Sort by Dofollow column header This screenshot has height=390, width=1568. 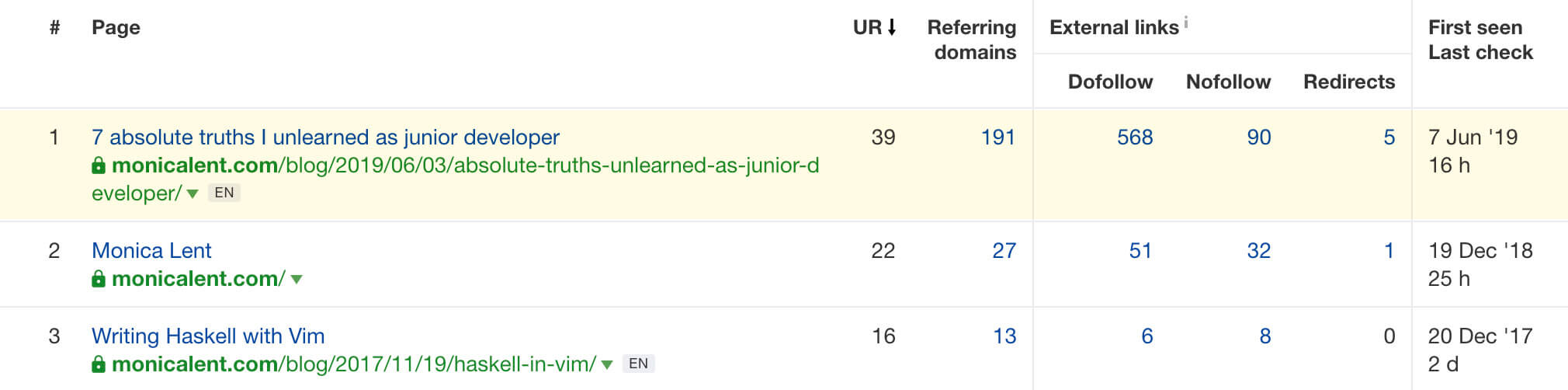(x=1110, y=82)
